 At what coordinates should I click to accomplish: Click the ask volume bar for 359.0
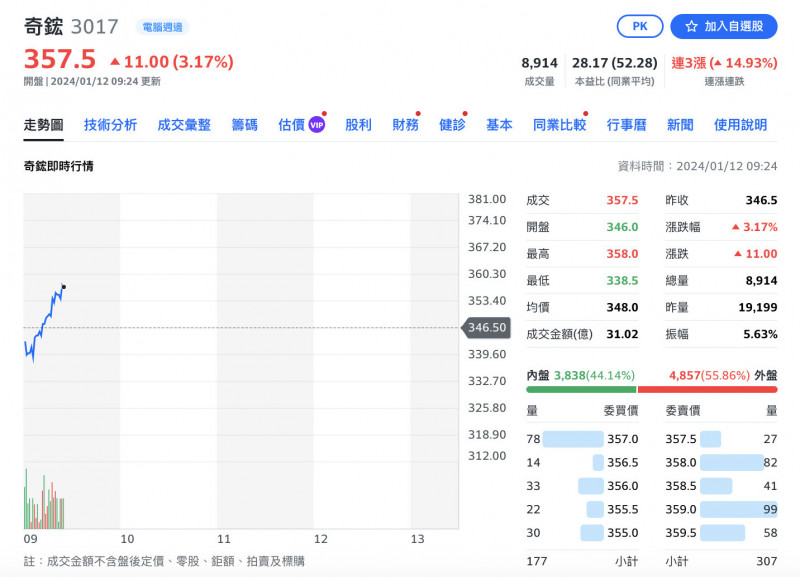pos(739,509)
